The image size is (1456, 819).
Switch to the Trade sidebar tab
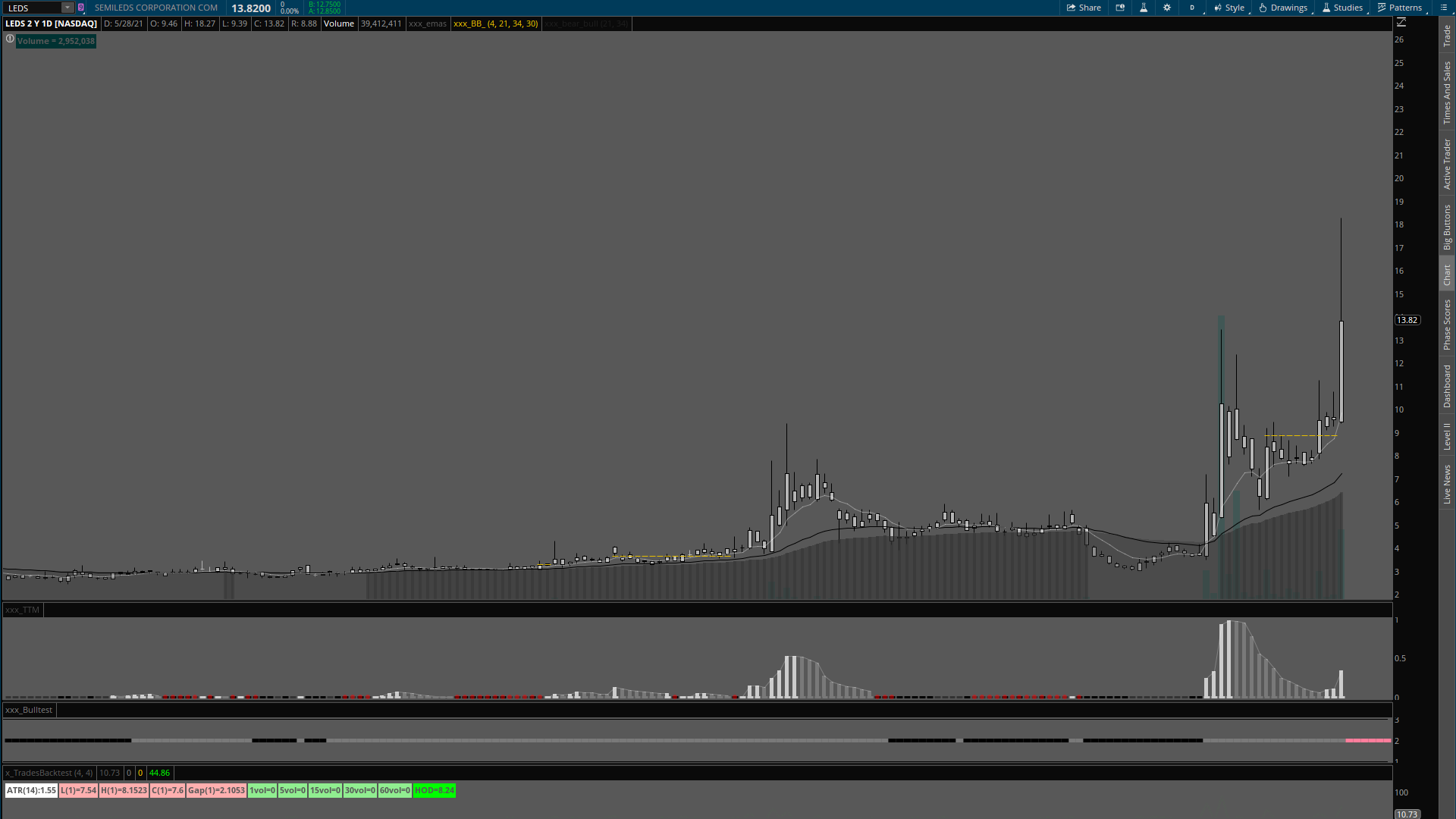pyautogui.click(x=1447, y=35)
